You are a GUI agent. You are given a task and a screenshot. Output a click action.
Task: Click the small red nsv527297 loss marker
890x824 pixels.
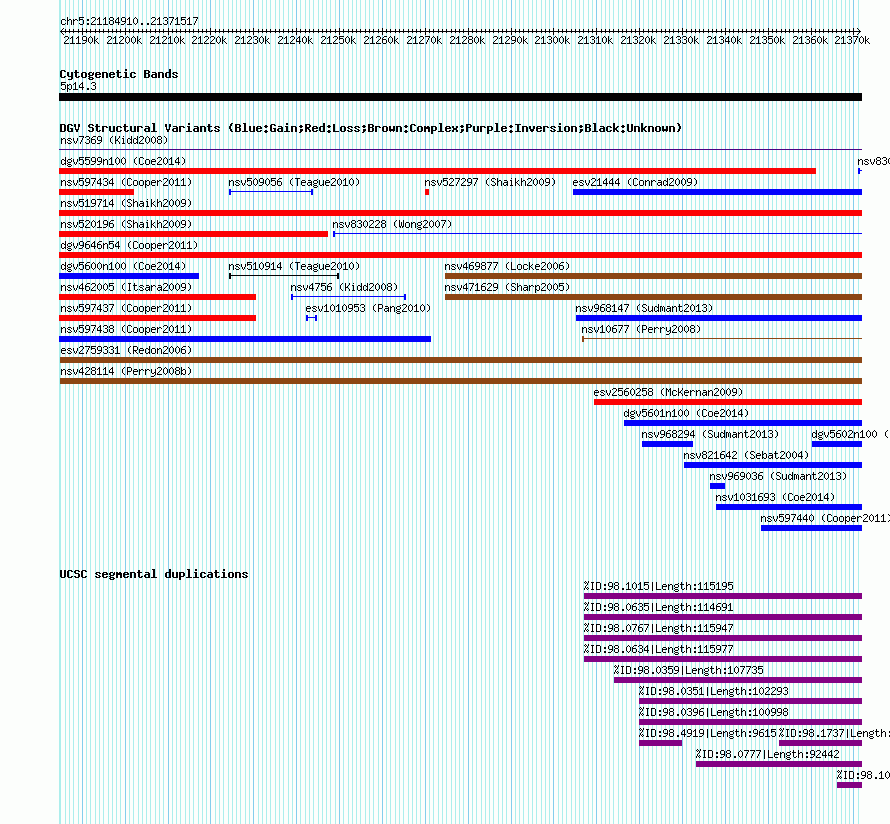click(x=427, y=192)
